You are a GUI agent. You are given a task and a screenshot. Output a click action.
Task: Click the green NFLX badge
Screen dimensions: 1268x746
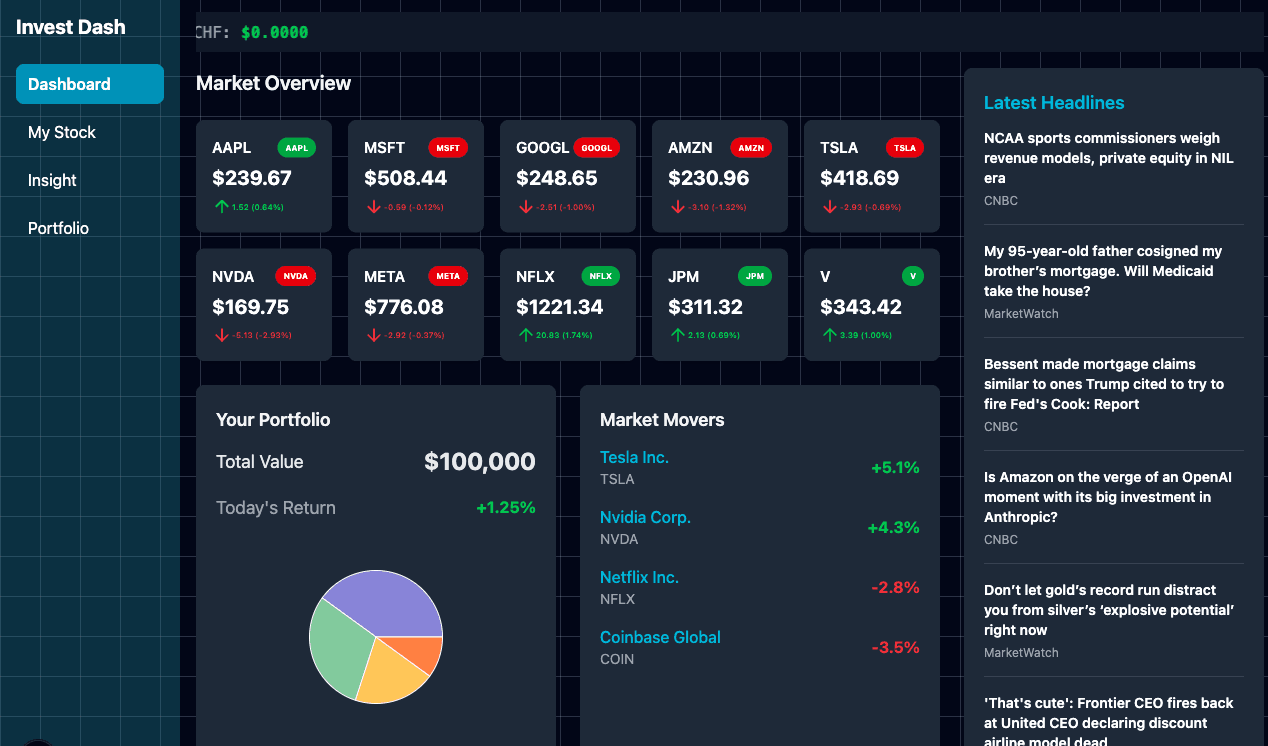tap(601, 276)
